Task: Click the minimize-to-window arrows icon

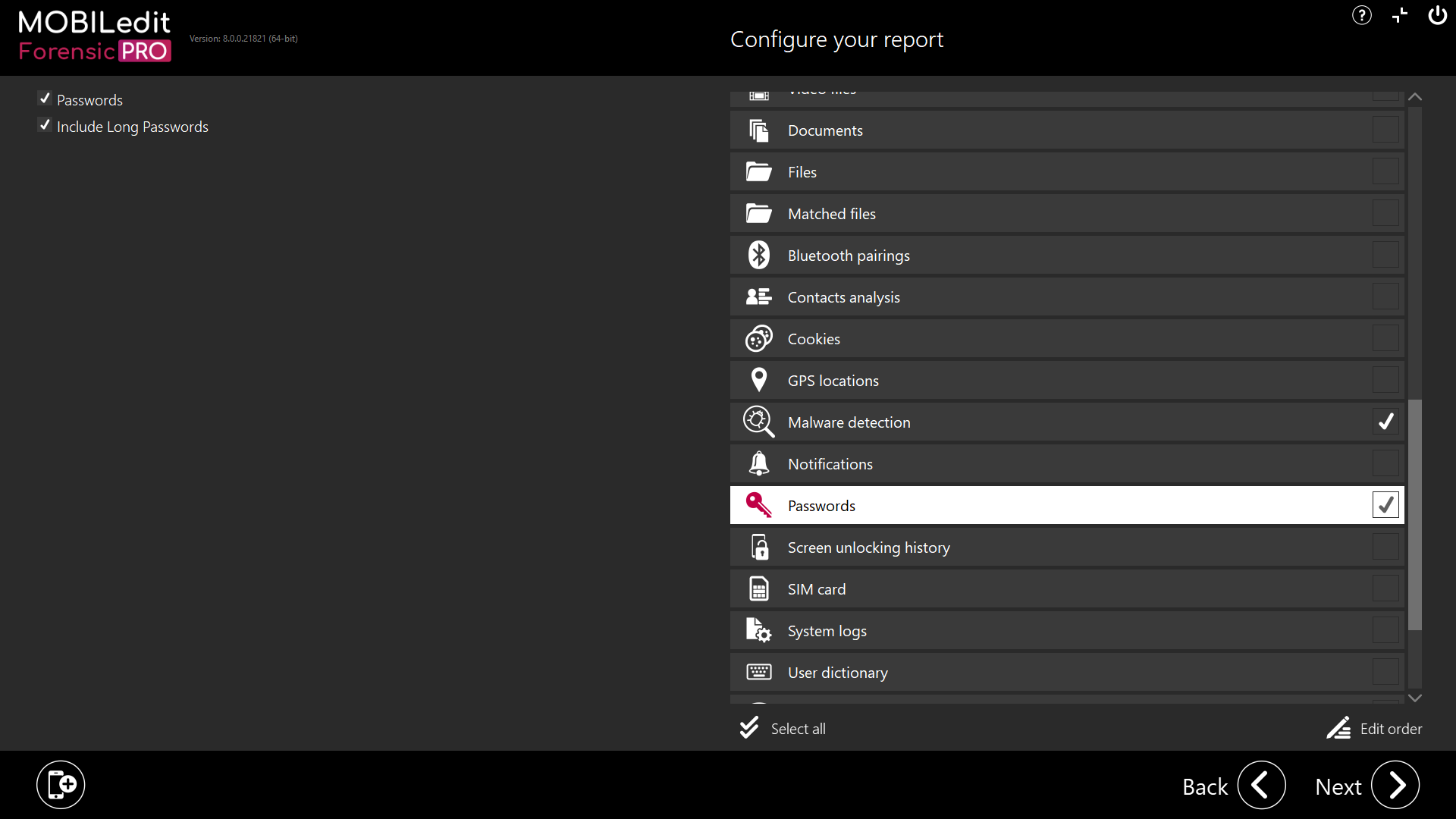Action: tap(1400, 15)
